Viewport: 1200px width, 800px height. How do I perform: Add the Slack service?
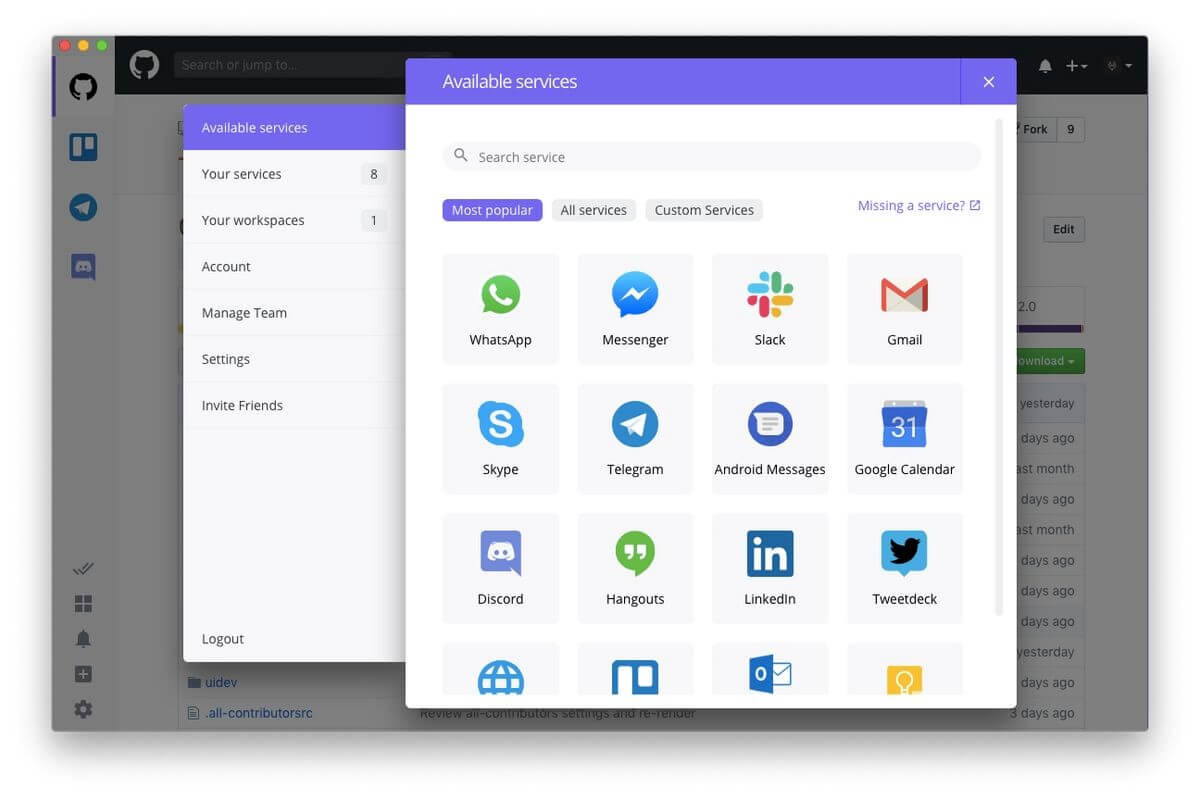pos(769,308)
